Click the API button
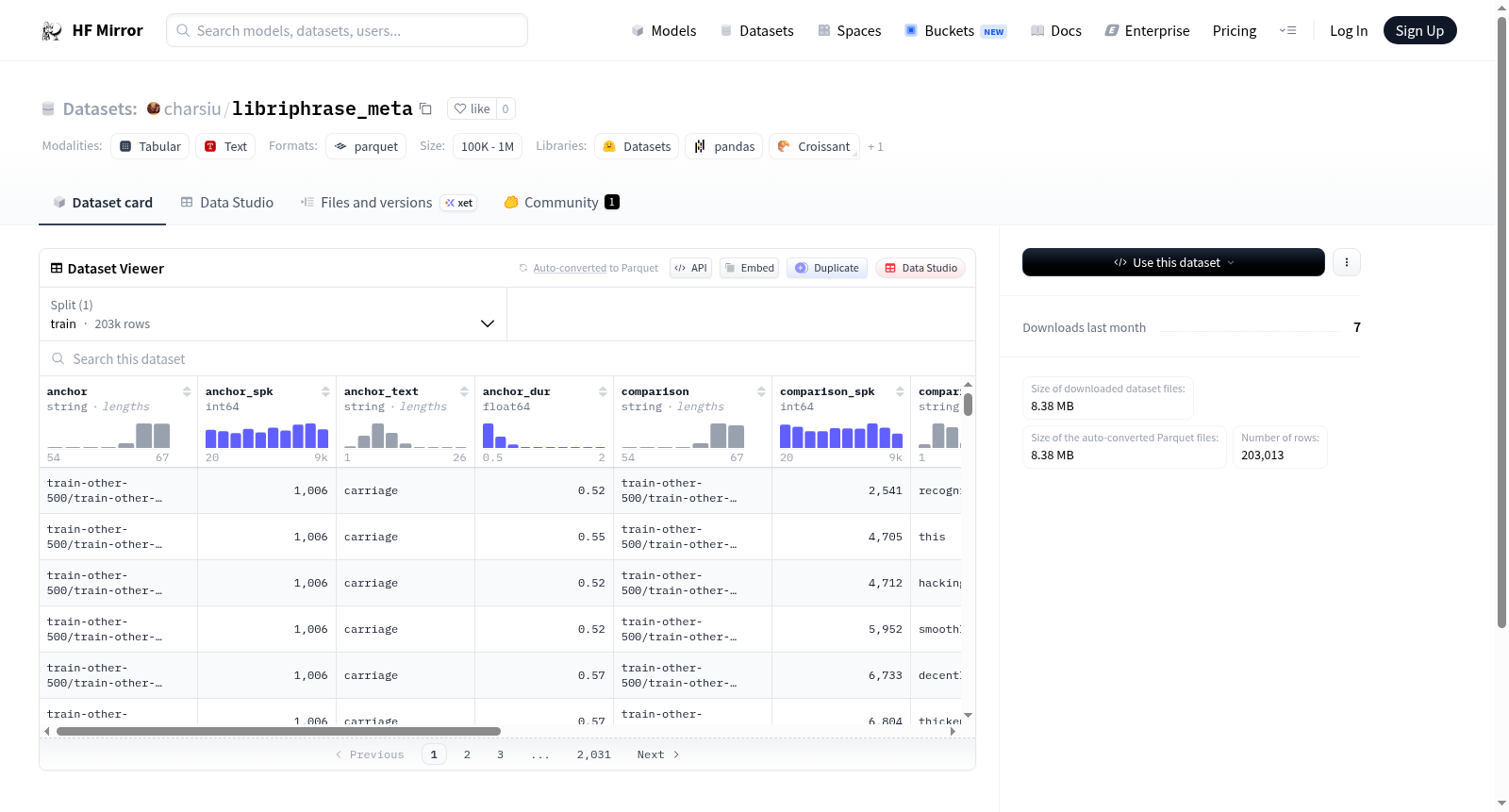 pos(690,268)
